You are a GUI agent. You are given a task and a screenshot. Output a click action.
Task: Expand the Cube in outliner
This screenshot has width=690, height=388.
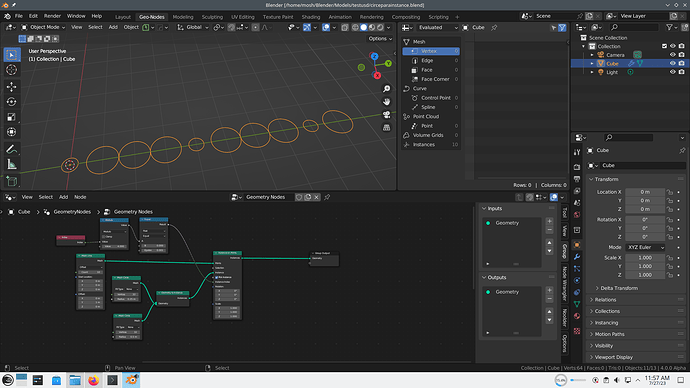pos(592,64)
